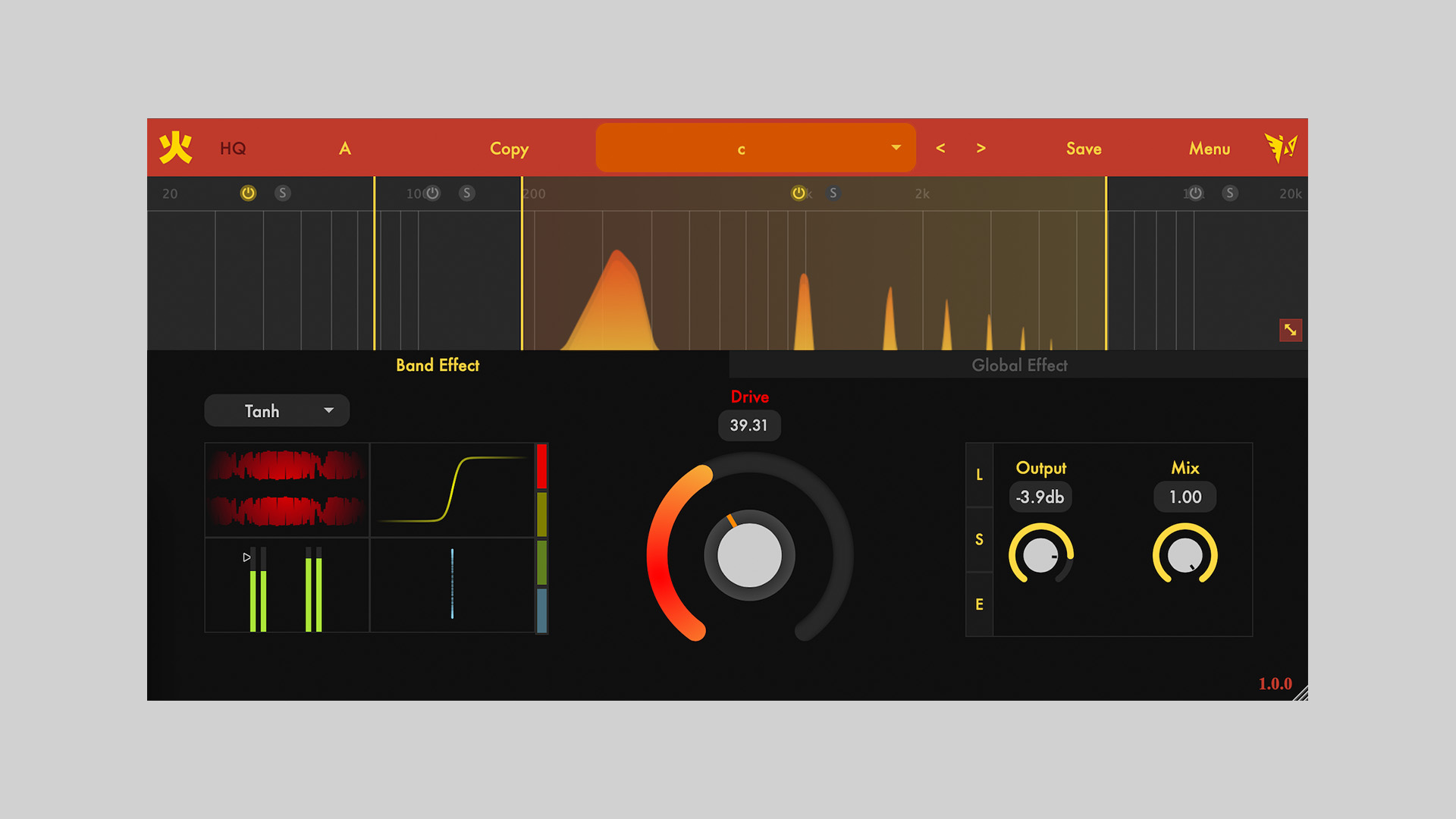Click the window resize grip corner
The width and height of the screenshot is (1456, 819).
pyautogui.click(x=1301, y=693)
